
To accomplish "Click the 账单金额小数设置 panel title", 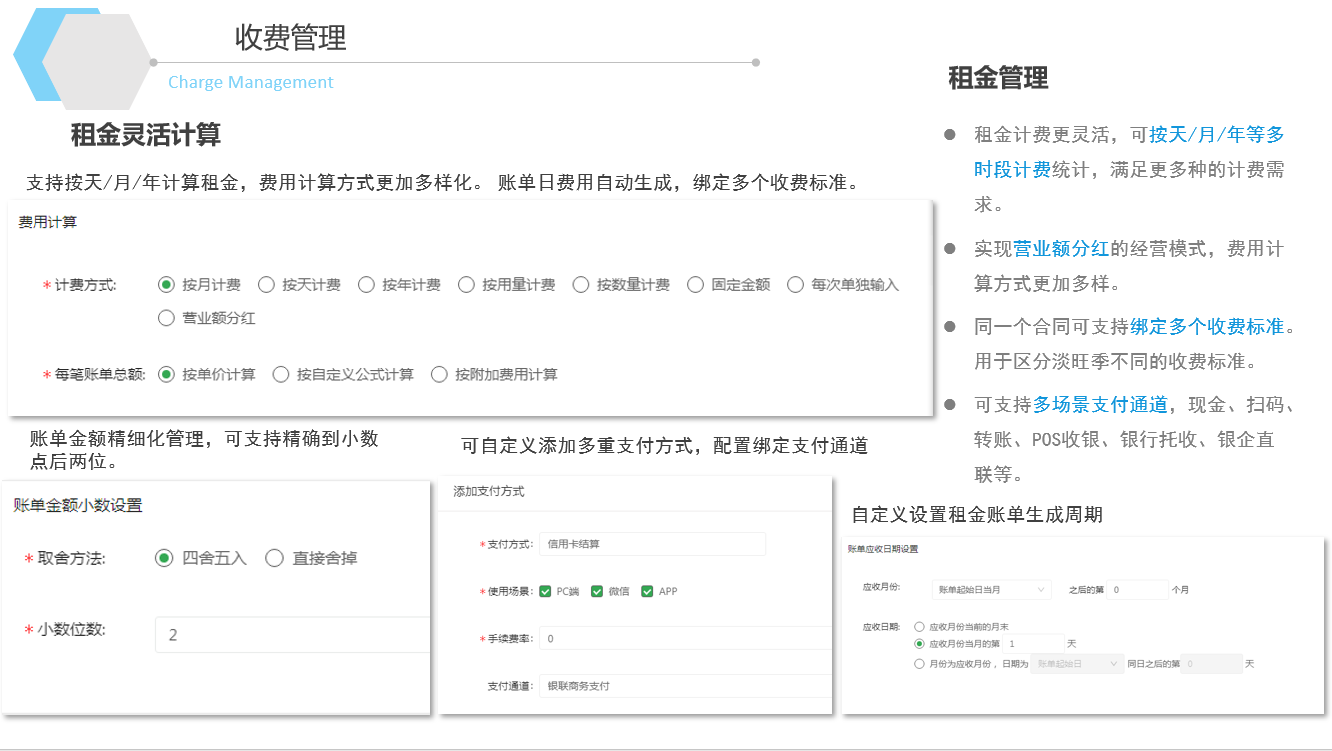I will tap(78, 505).
